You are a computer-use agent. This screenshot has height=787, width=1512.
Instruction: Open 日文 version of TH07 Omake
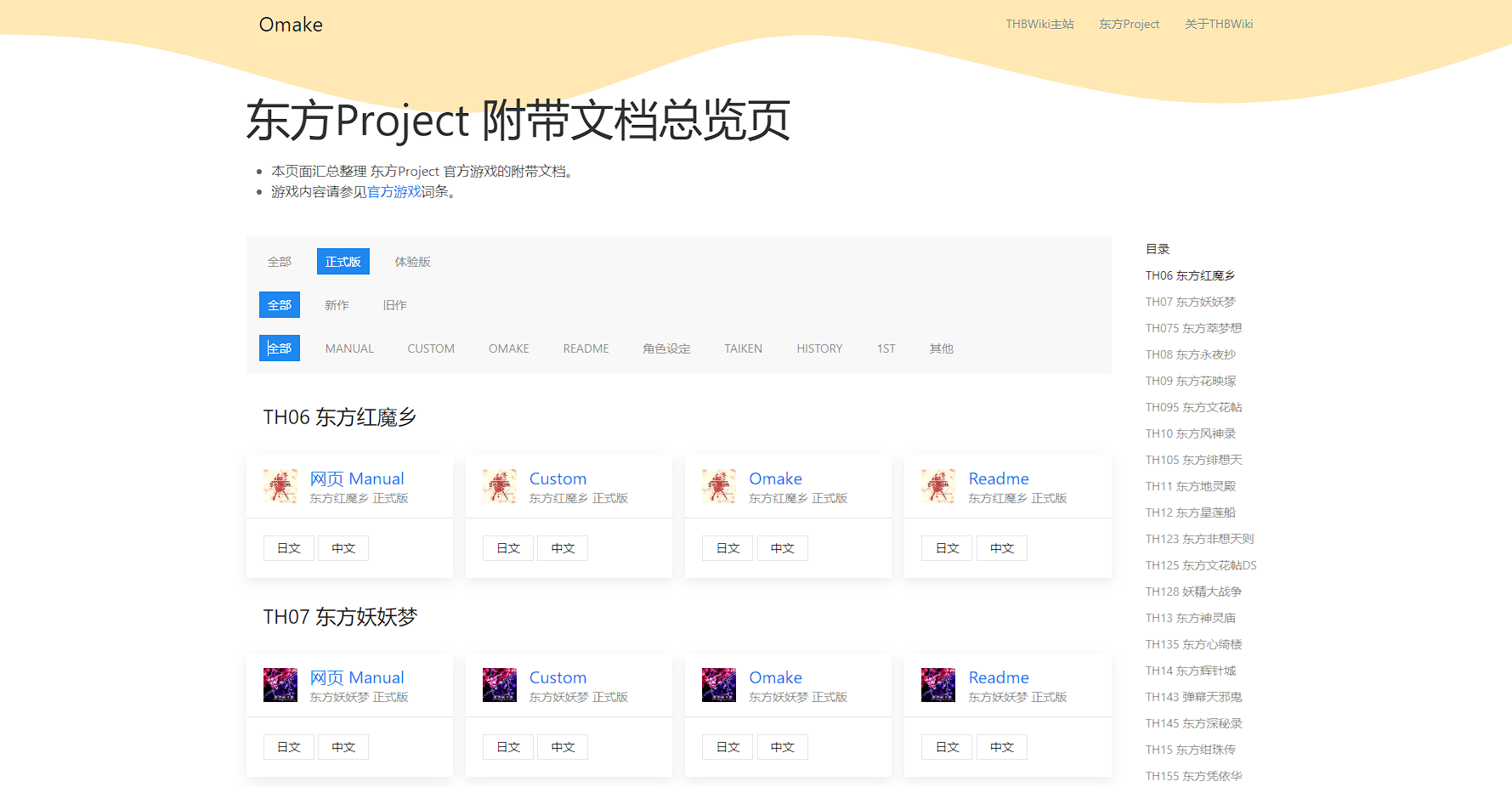[728, 747]
